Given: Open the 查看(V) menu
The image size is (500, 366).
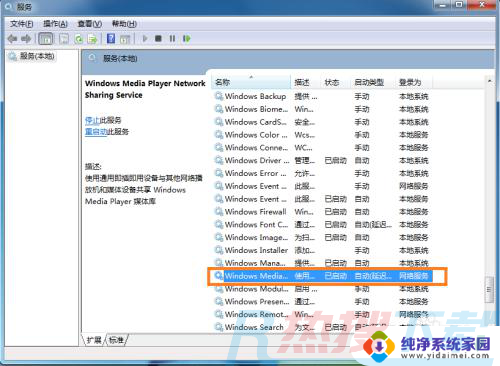Looking at the screenshot, I should pos(90,24).
